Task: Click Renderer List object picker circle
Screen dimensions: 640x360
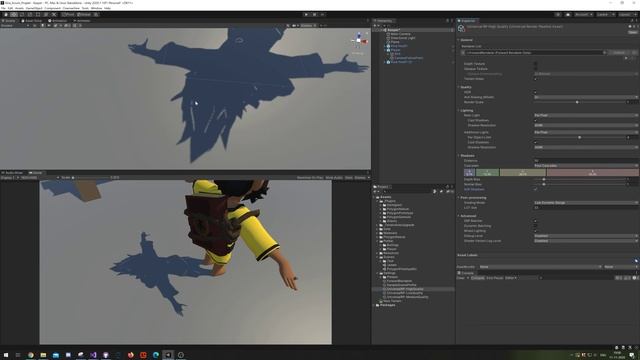Action: 604,53
